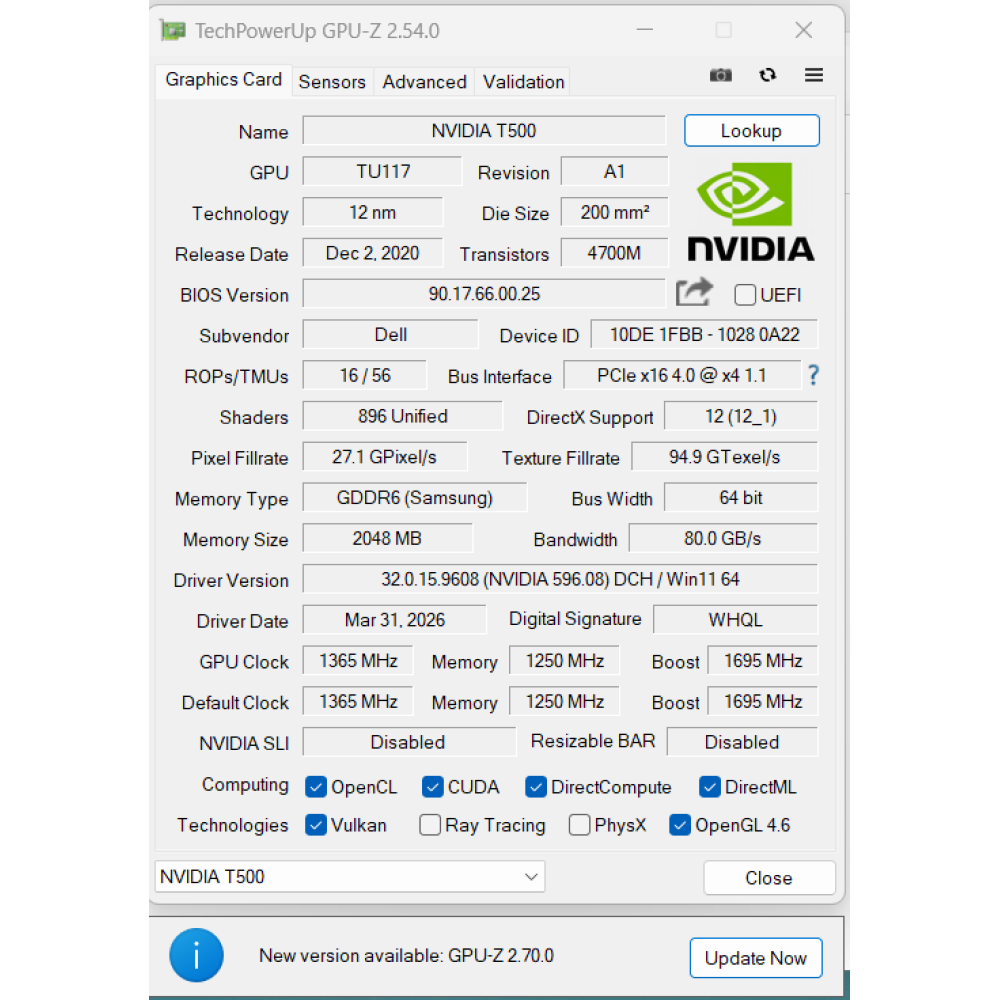
Task: Click the Bus Interface value PCIe x16 4.0
Action: point(682,376)
